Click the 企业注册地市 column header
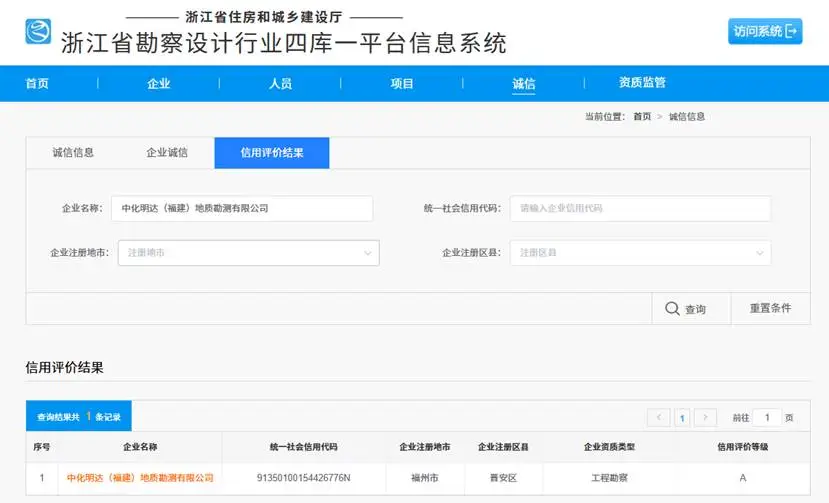Viewport: 829px width, 503px height. 425,447
